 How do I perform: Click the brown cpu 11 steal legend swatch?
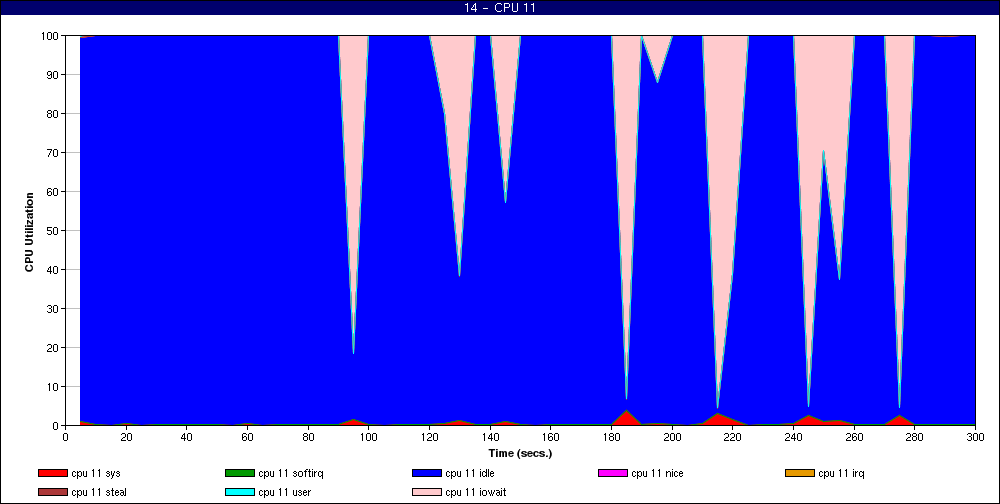click(52, 493)
